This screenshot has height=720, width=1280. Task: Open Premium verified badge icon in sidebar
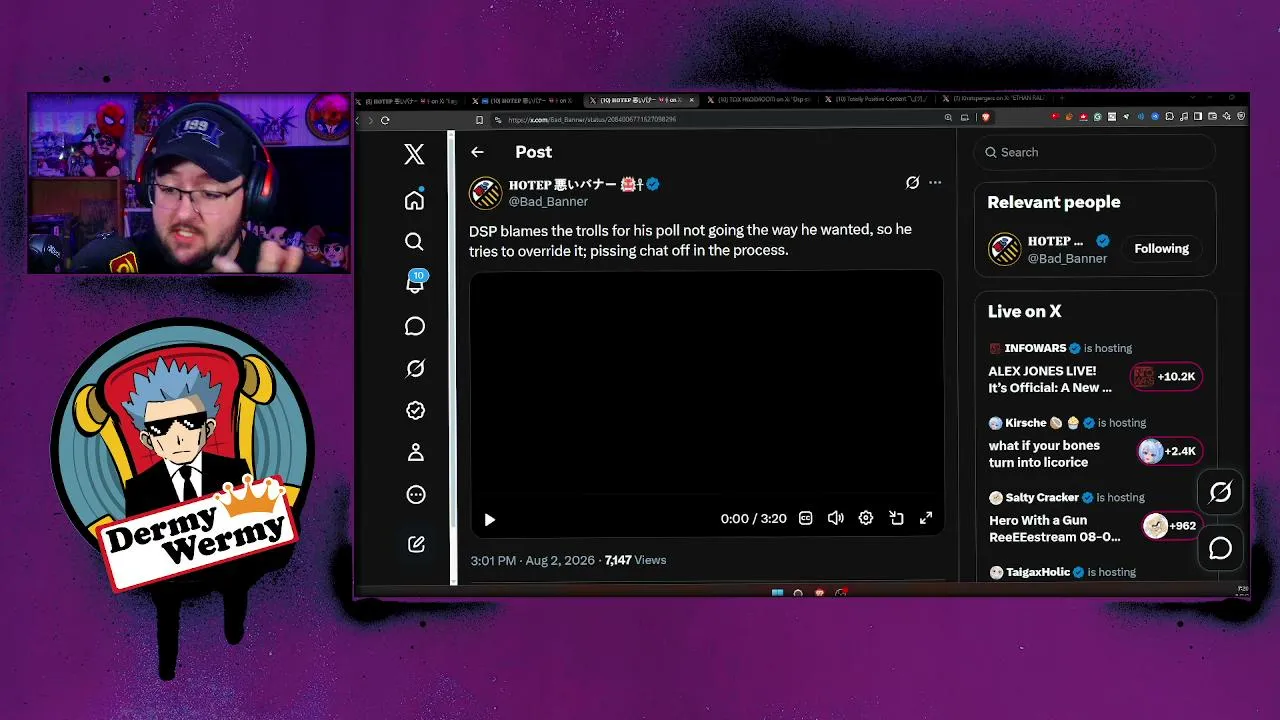tap(415, 410)
